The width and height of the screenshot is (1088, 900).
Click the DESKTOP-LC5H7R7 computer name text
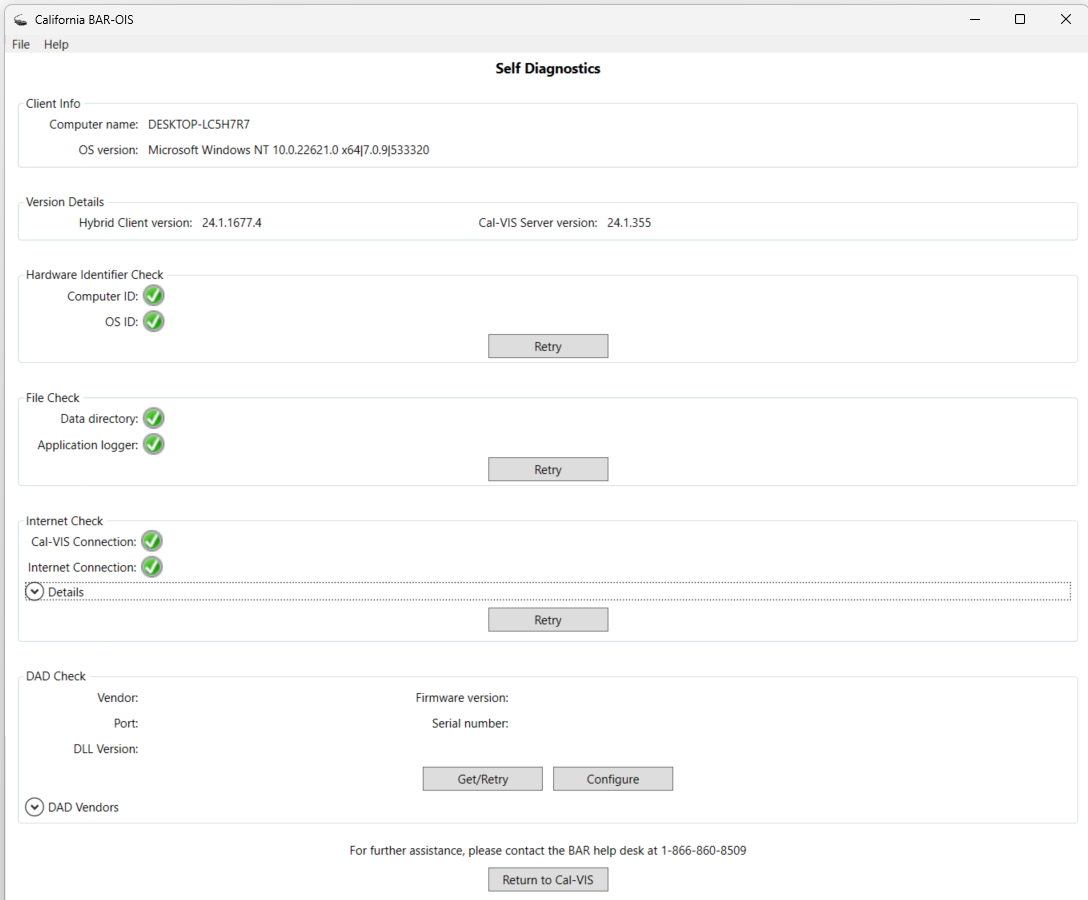(x=198, y=125)
